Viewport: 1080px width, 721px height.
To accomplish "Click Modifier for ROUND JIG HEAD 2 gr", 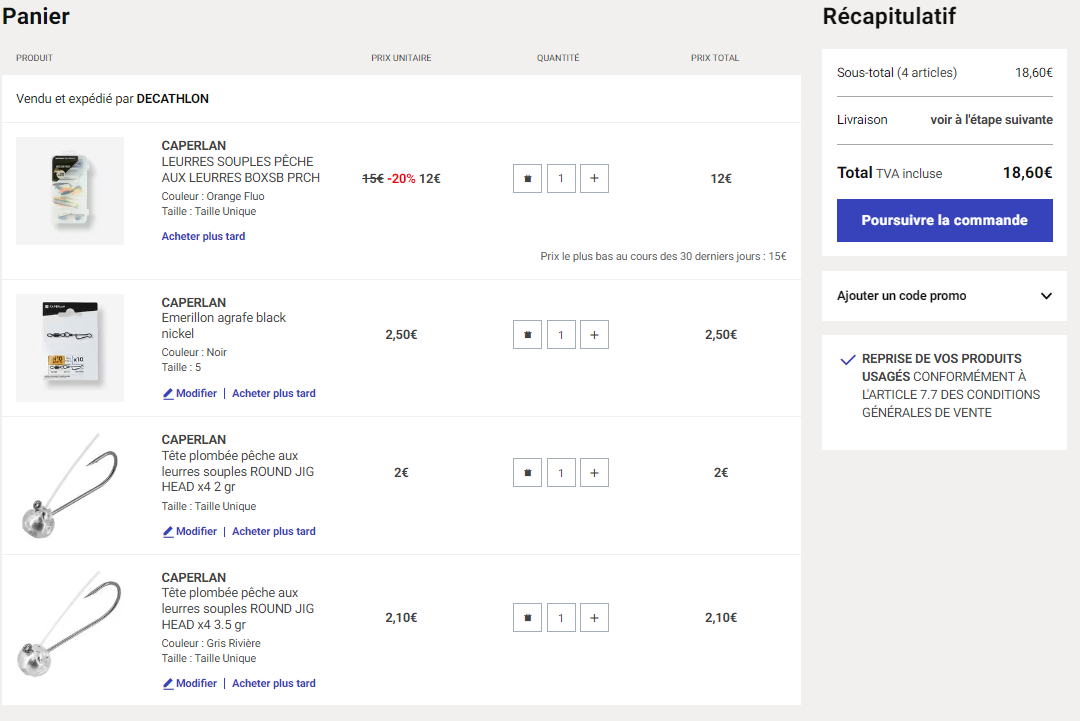I will 189,532.
